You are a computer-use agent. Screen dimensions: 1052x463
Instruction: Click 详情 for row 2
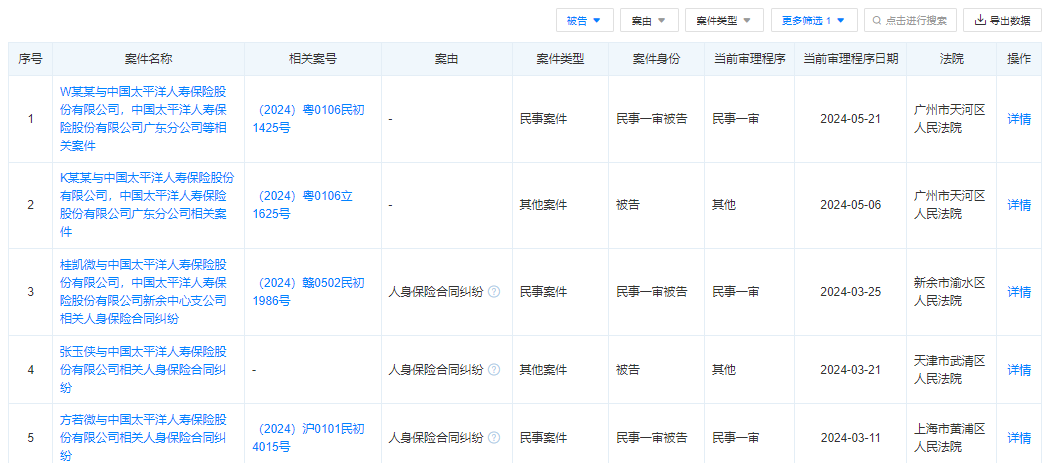pos(1019,205)
